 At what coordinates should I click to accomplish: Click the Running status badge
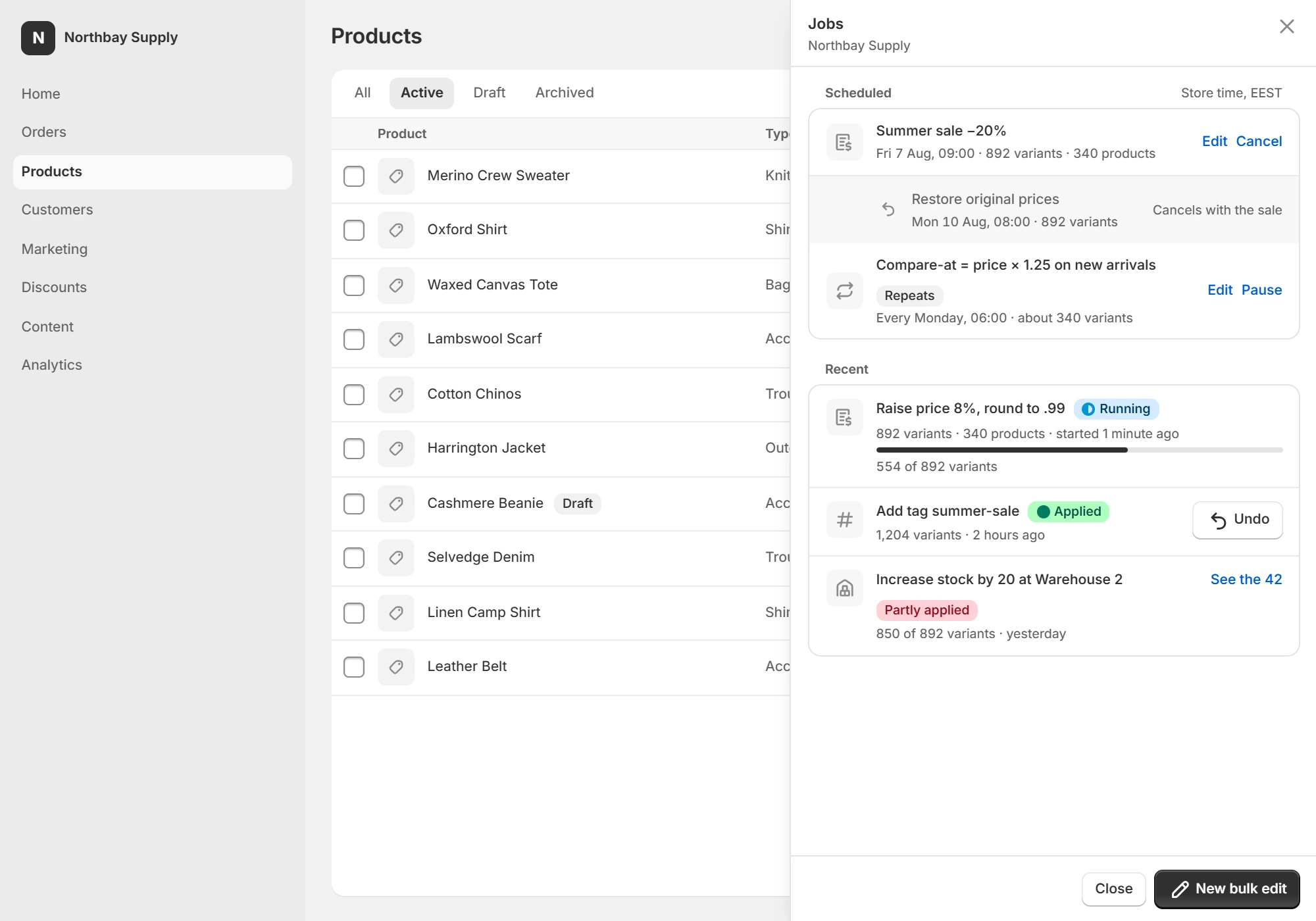click(1117, 409)
